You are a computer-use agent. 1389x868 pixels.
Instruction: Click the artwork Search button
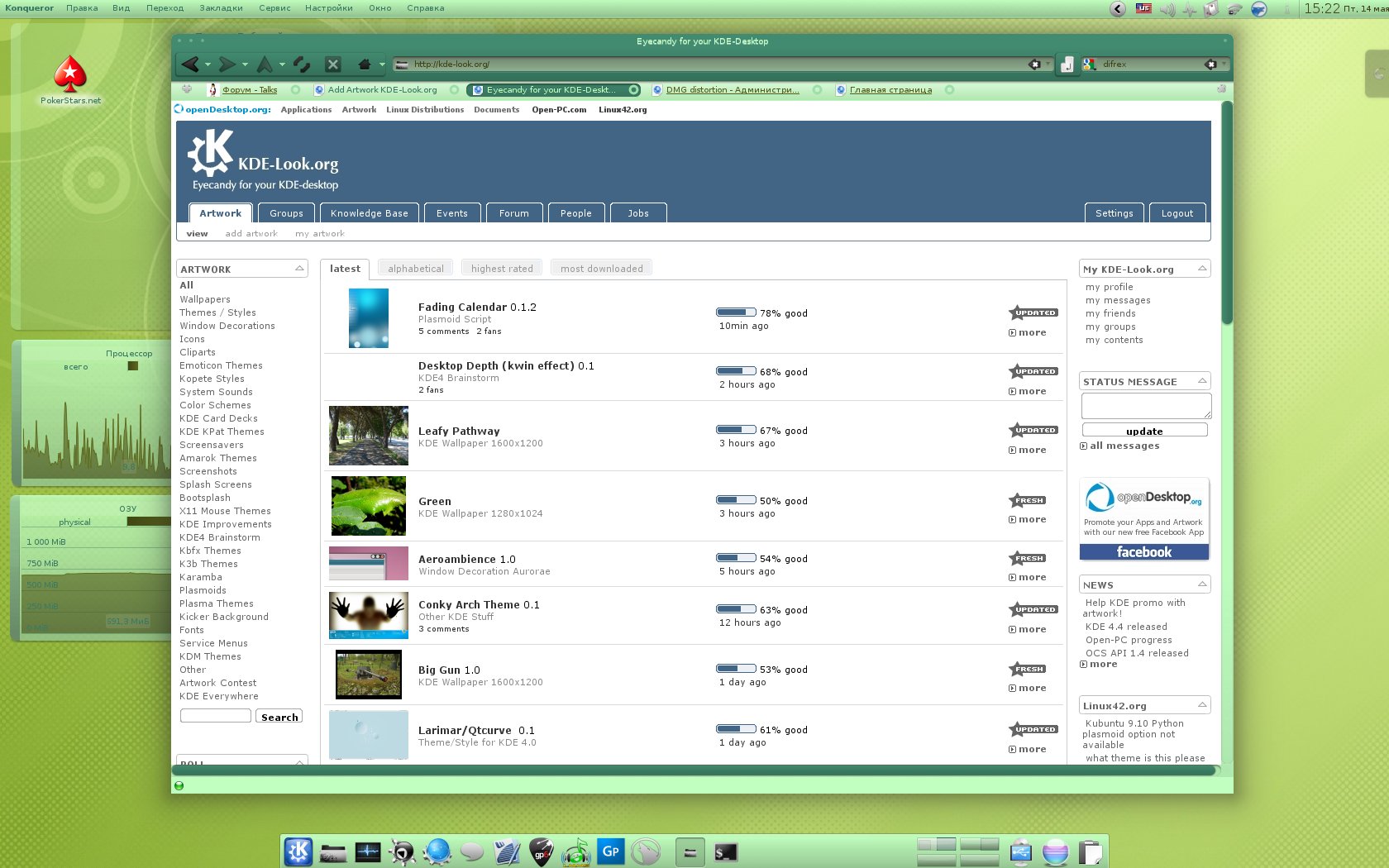279,717
